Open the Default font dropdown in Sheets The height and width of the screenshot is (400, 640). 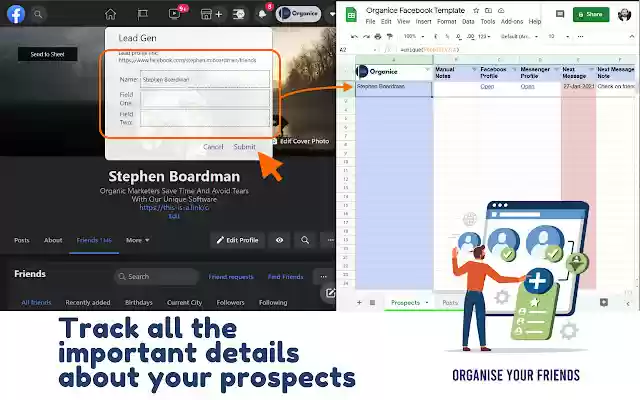click(519, 36)
